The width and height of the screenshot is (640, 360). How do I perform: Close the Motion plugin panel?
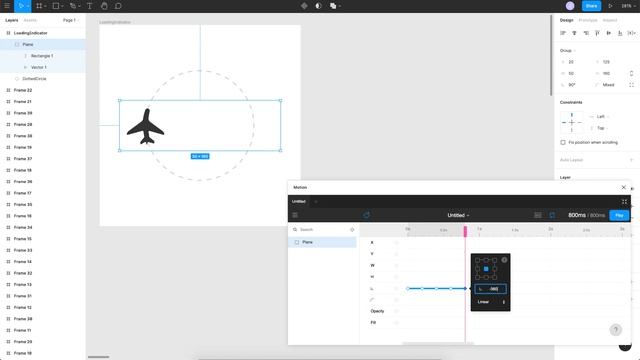[624, 187]
